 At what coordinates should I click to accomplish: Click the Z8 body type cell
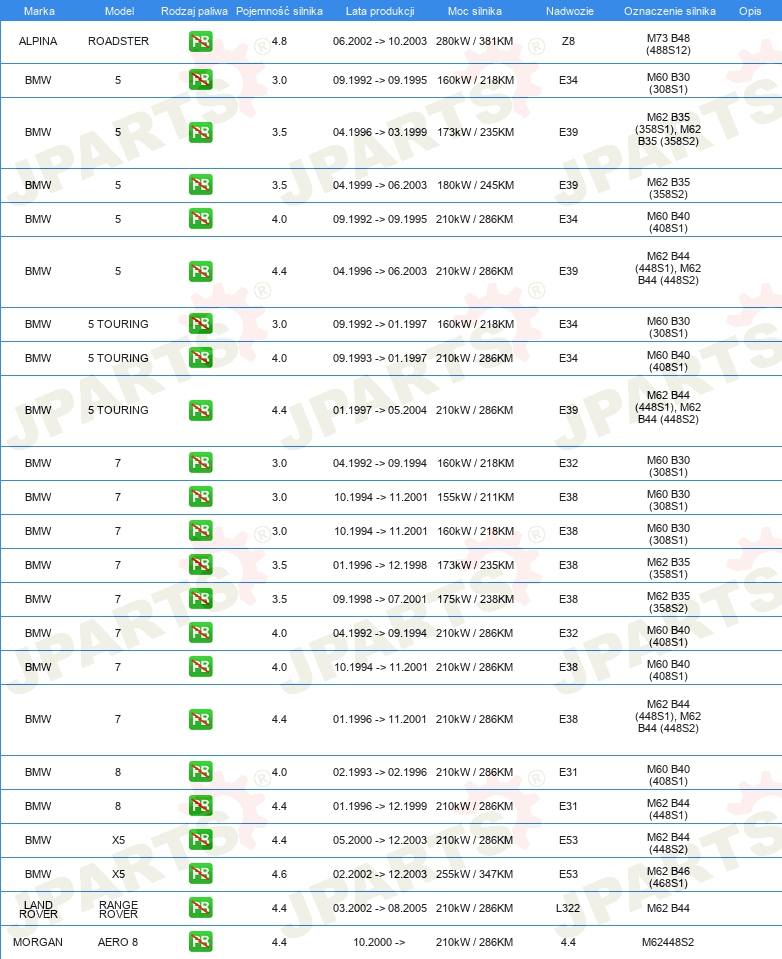[568, 41]
